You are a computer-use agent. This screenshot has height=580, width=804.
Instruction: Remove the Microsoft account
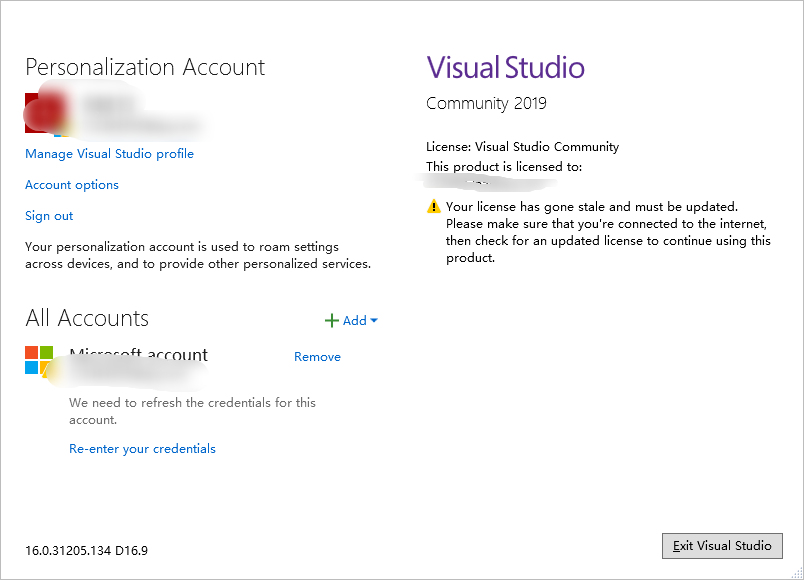pyautogui.click(x=317, y=357)
